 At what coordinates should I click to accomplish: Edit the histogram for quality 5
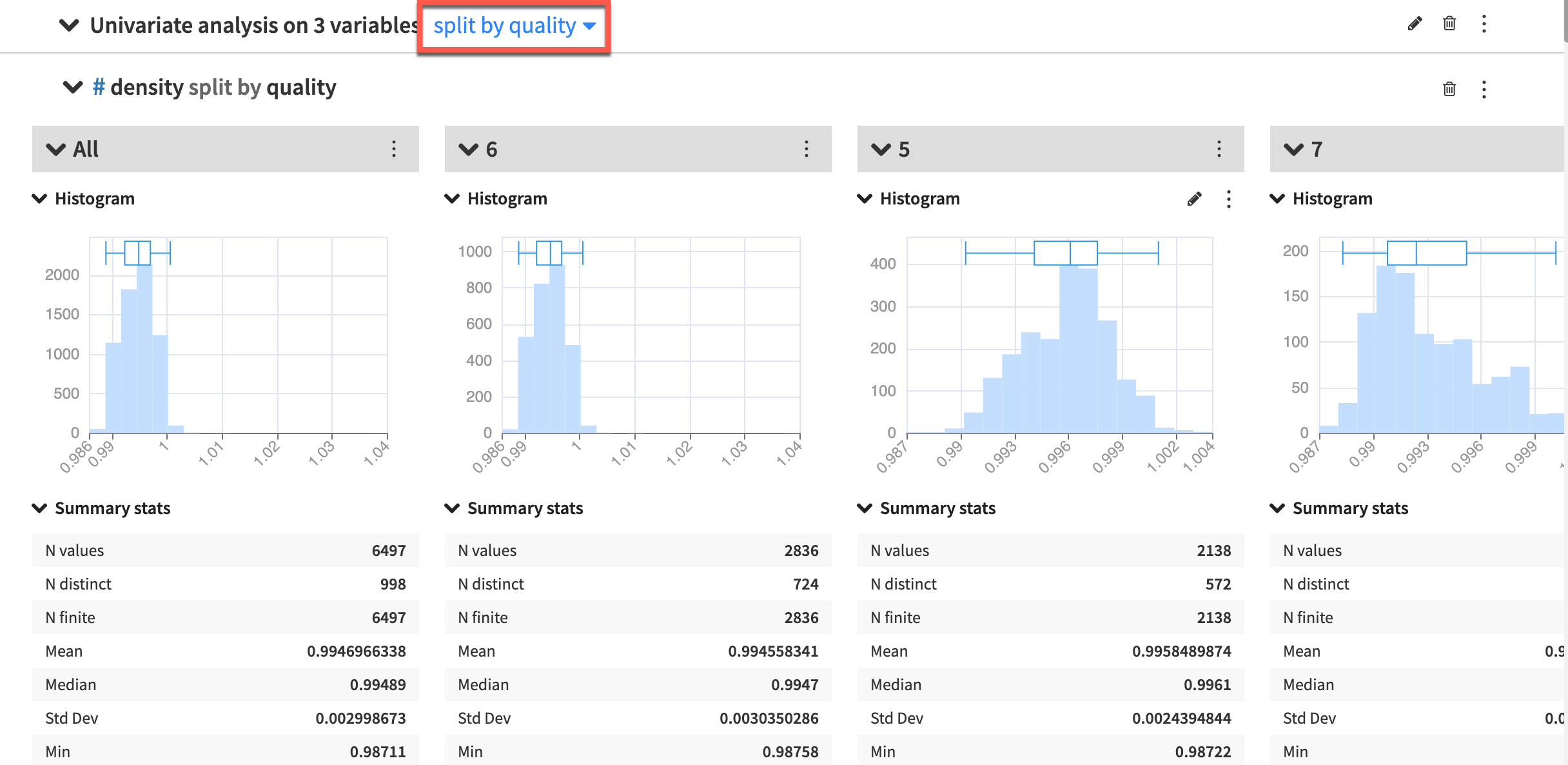pyautogui.click(x=1194, y=199)
